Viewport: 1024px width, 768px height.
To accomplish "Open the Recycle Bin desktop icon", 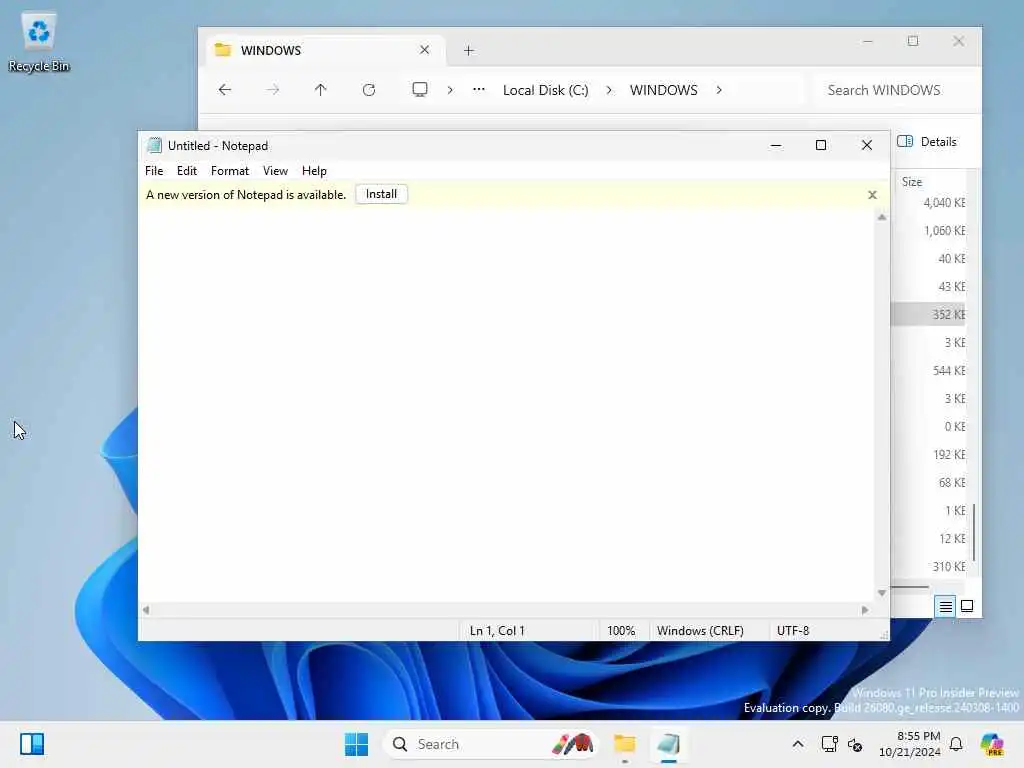I will [x=39, y=42].
